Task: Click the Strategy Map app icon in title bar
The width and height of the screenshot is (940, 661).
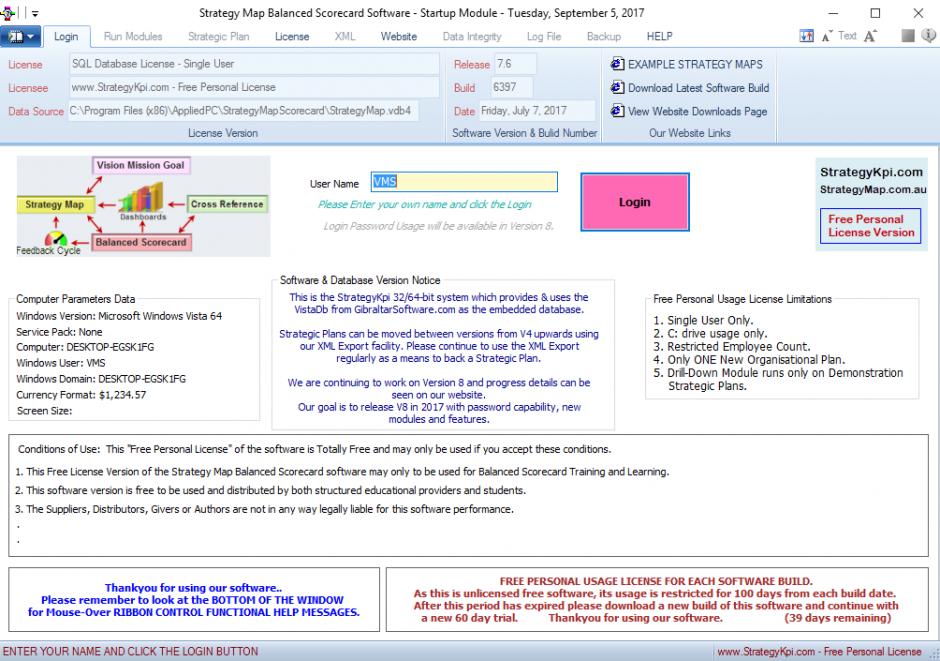Action: click(x=7, y=13)
